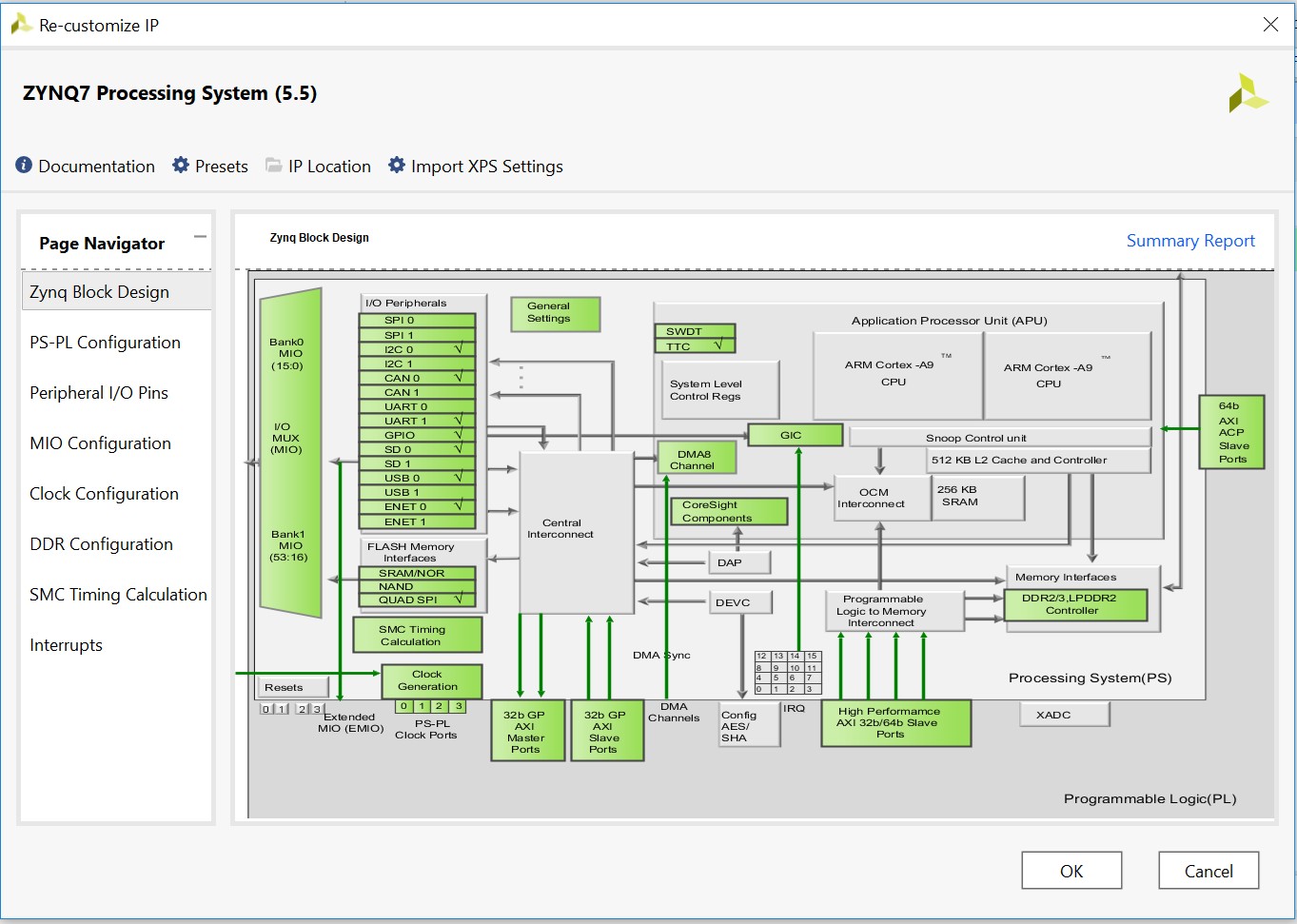Click the General Settings block
The image size is (1297, 924).
(x=556, y=314)
